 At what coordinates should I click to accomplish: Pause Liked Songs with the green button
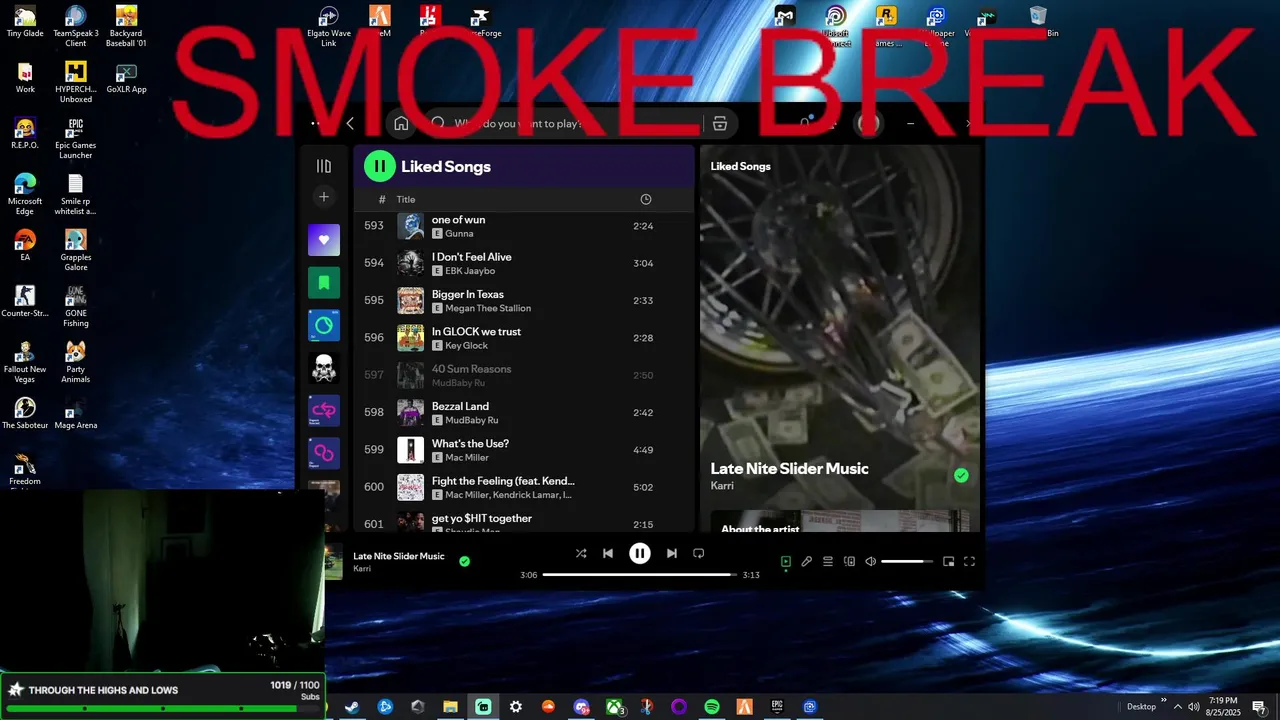[x=380, y=166]
